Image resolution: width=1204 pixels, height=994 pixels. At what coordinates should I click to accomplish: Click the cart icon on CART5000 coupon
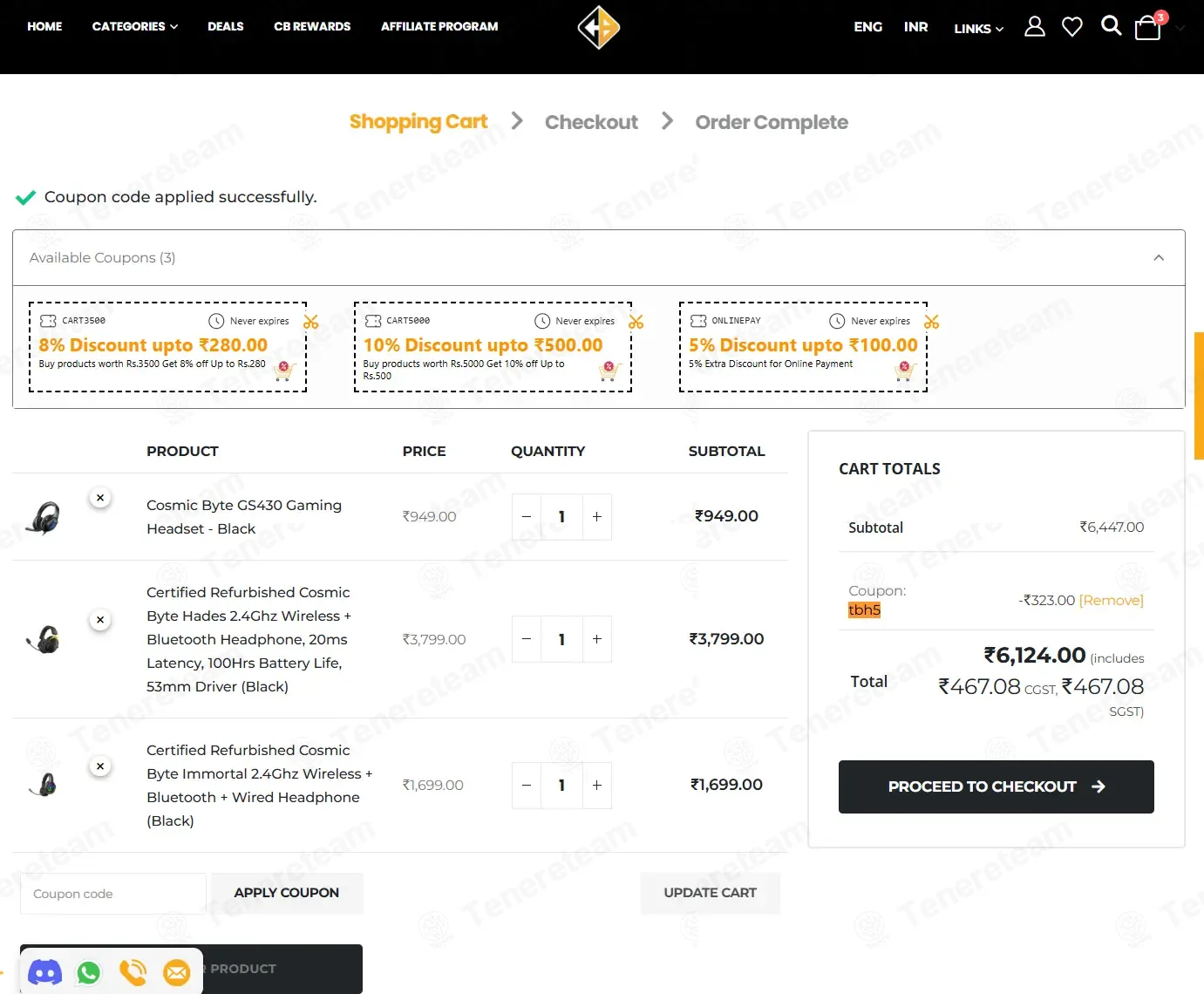point(609,371)
